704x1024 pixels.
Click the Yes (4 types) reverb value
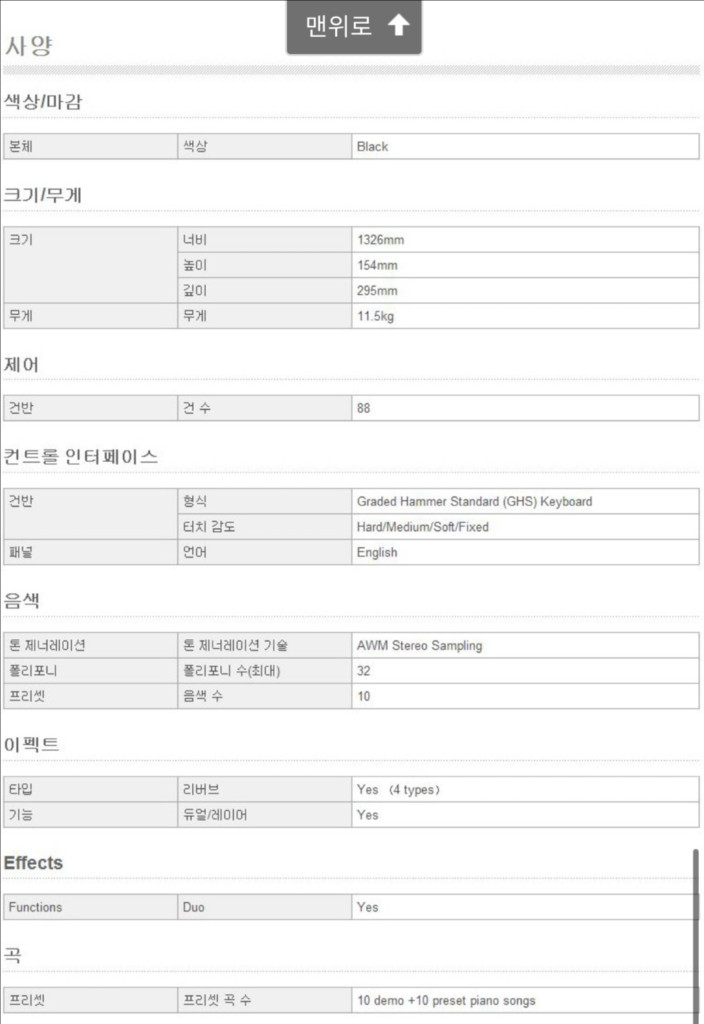tap(398, 789)
